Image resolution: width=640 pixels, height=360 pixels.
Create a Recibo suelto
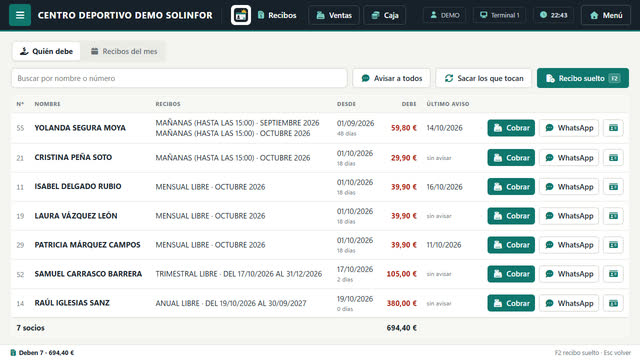tap(583, 78)
